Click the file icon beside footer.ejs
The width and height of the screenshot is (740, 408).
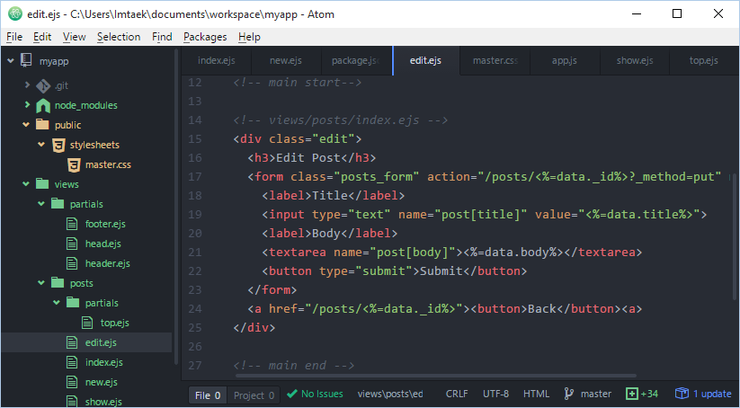coord(72,224)
